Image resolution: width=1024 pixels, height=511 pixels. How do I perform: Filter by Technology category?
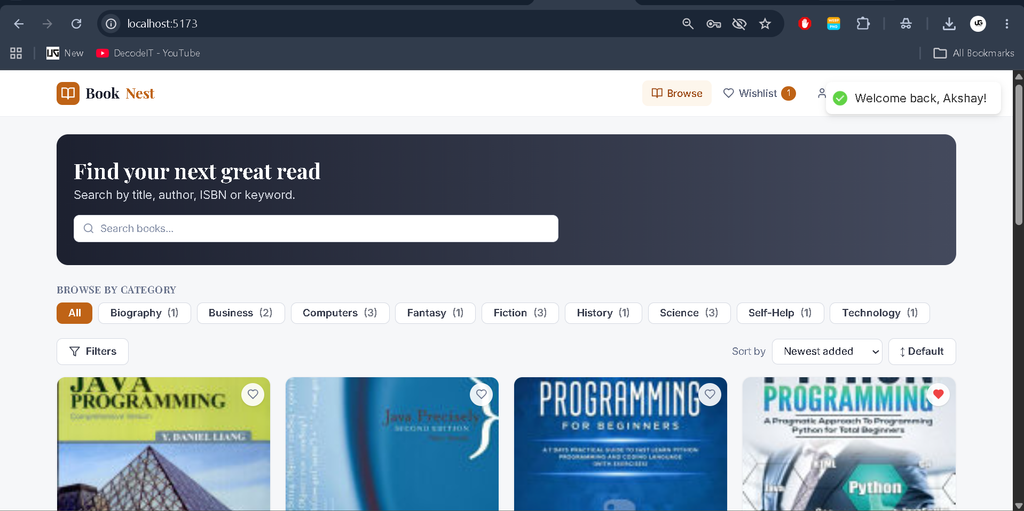tap(880, 313)
